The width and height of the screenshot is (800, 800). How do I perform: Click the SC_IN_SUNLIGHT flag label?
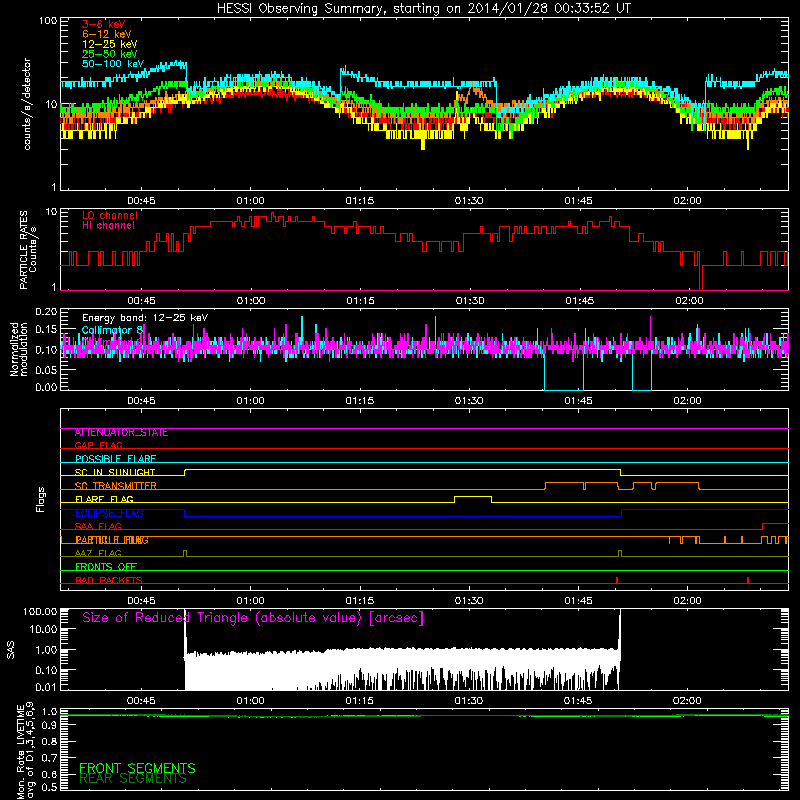pos(115,472)
